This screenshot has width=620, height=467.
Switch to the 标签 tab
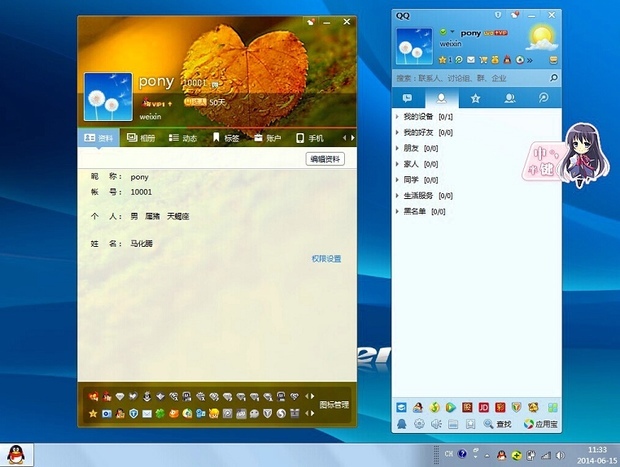(226, 138)
